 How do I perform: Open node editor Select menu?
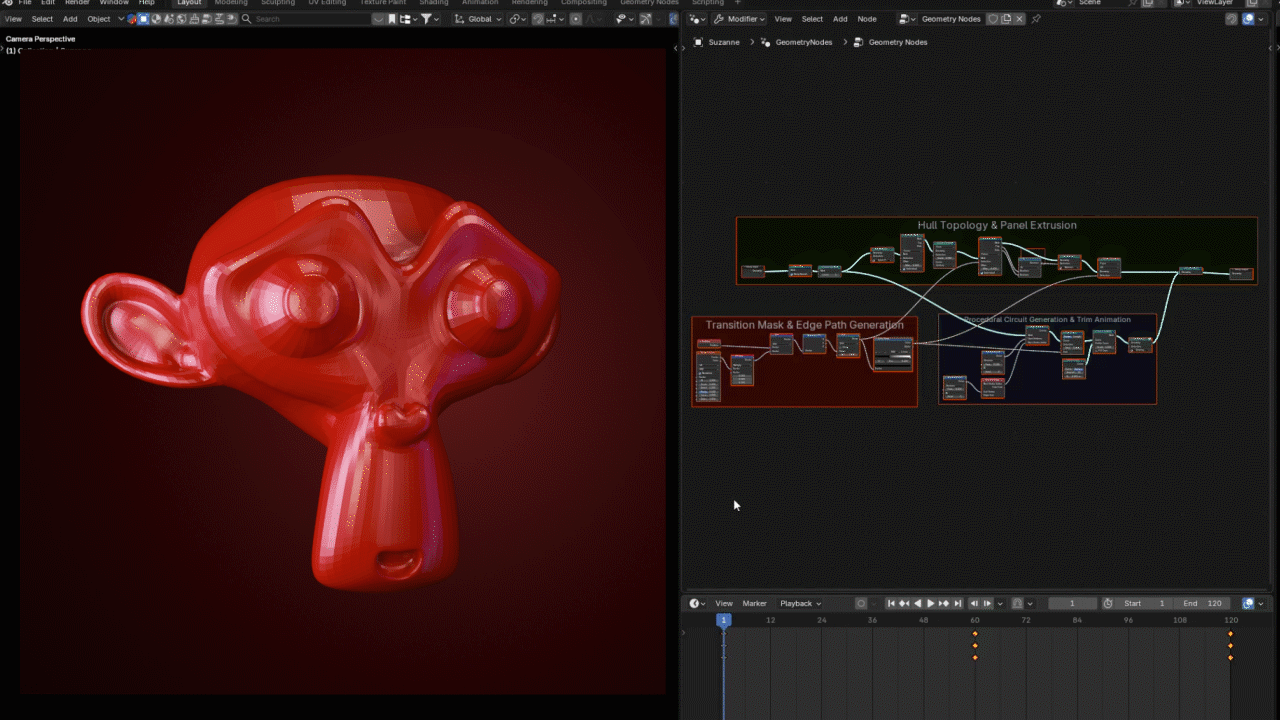[x=812, y=19]
